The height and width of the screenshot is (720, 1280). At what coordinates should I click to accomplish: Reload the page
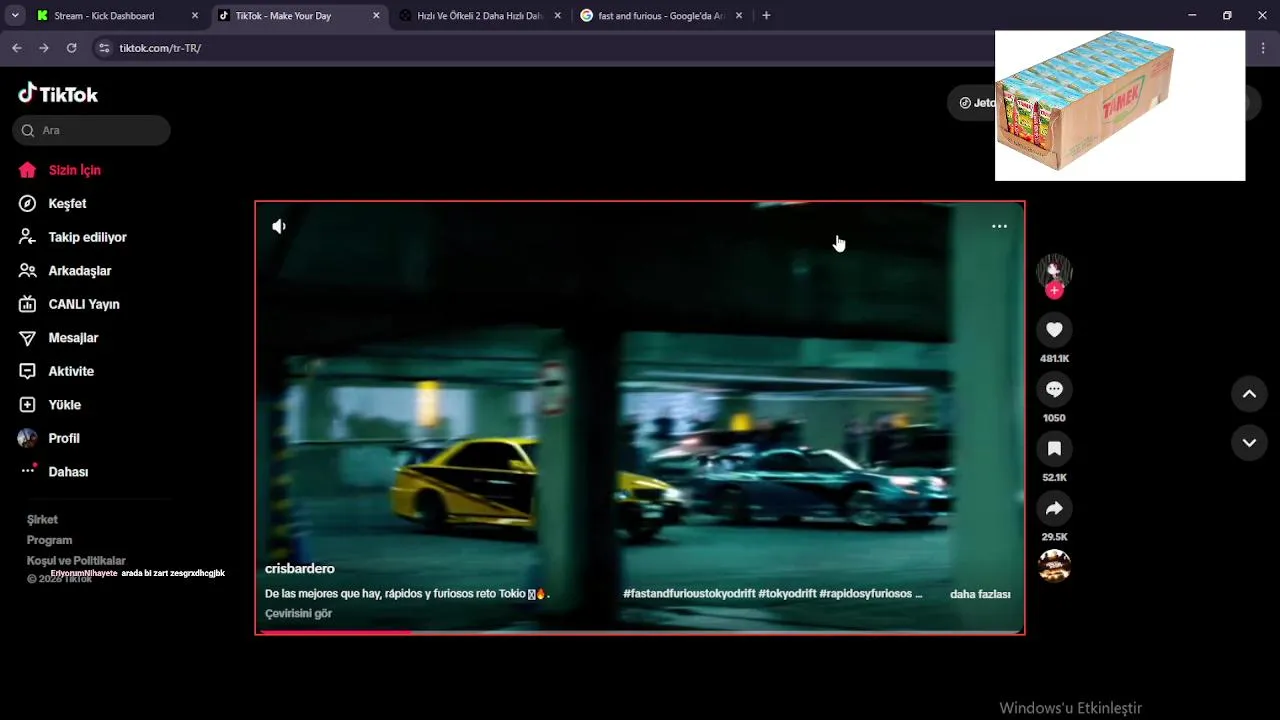(x=72, y=48)
